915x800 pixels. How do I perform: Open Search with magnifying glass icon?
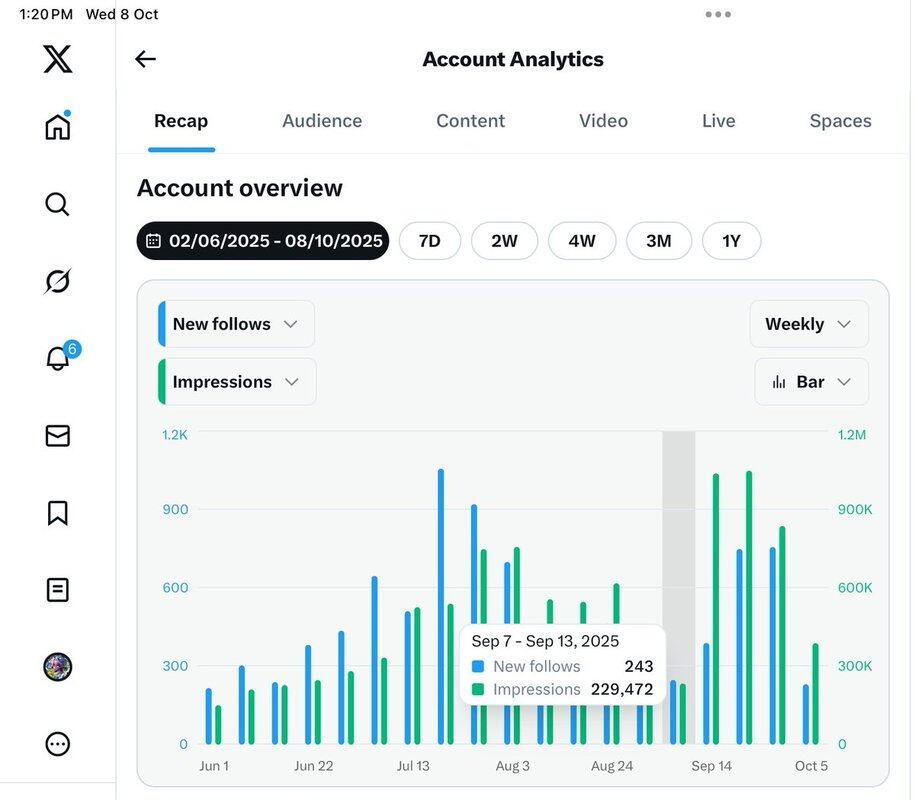click(x=58, y=205)
